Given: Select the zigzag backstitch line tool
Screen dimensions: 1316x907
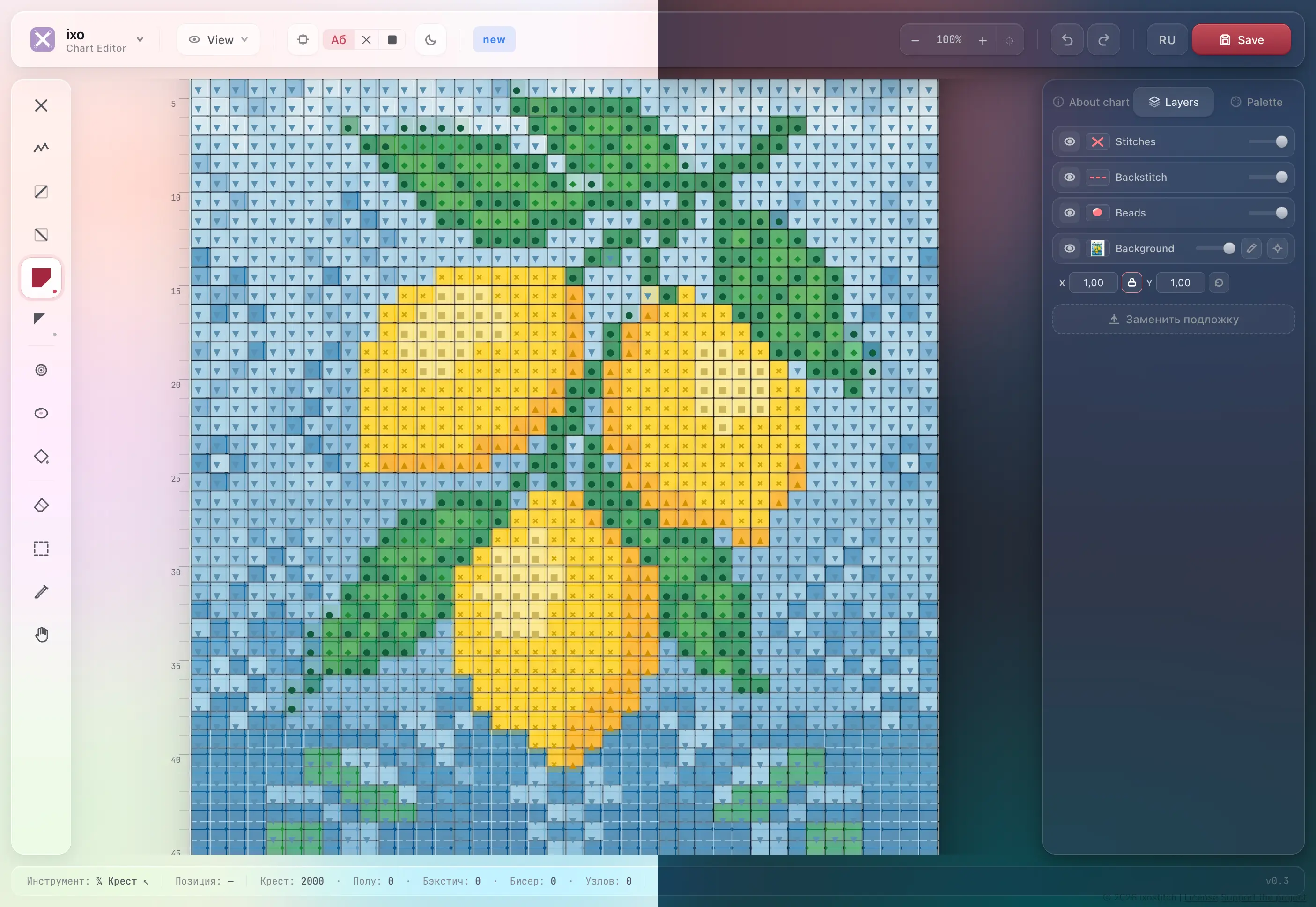Looking at the screenshot, I should [x=41, y=149].
